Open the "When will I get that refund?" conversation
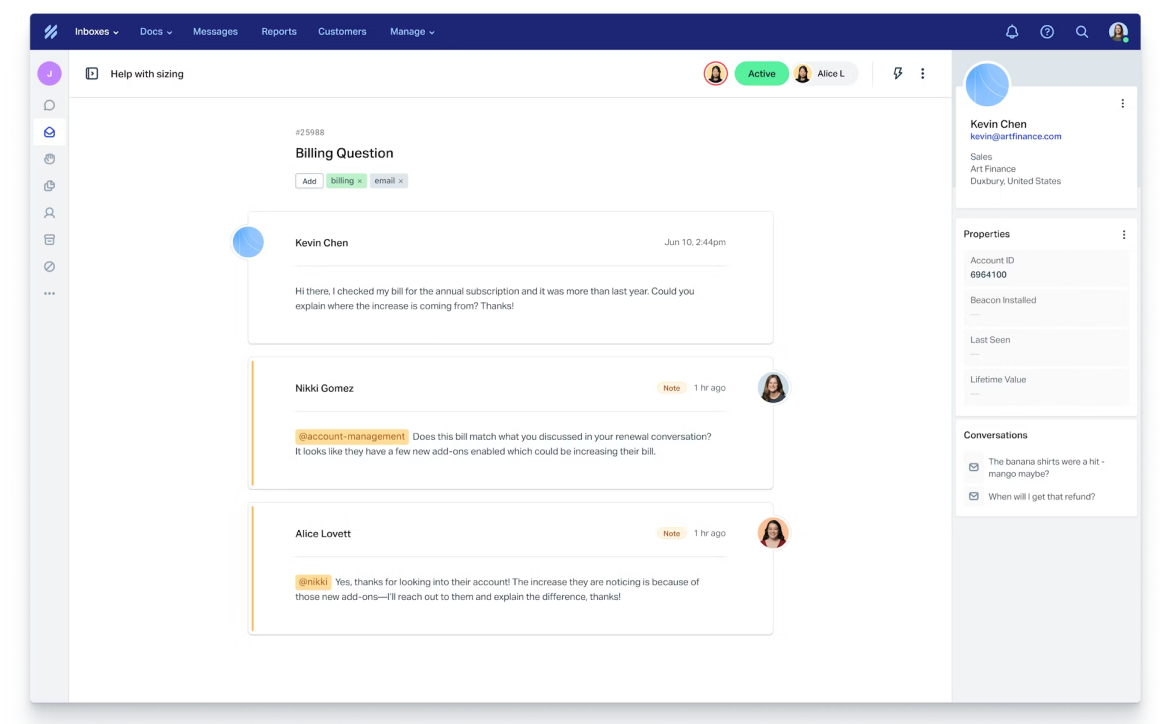This screenshot has height=724, width=1170. (x=1041, y=497)
